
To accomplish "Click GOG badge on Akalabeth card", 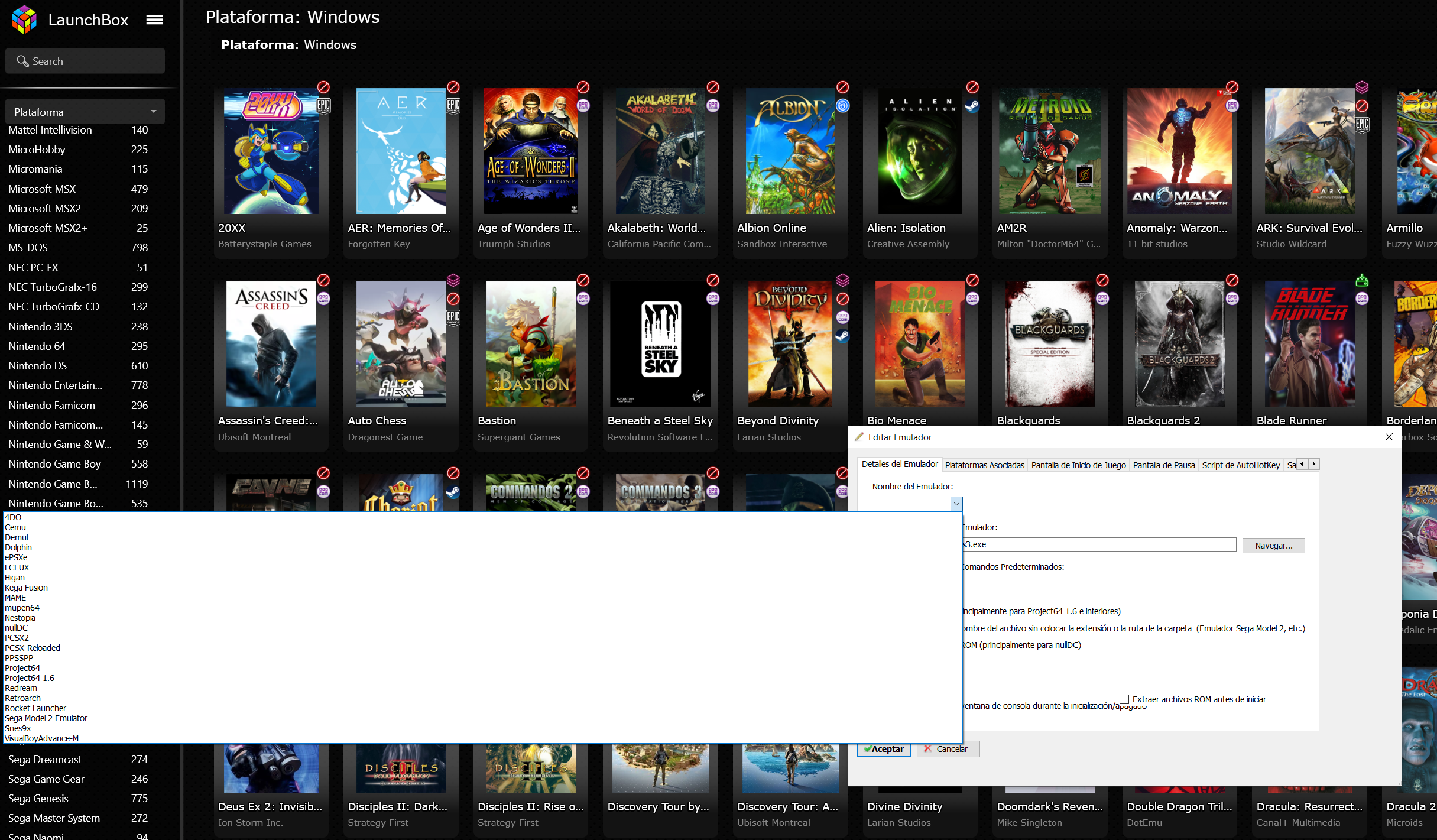I will (713, 106).
